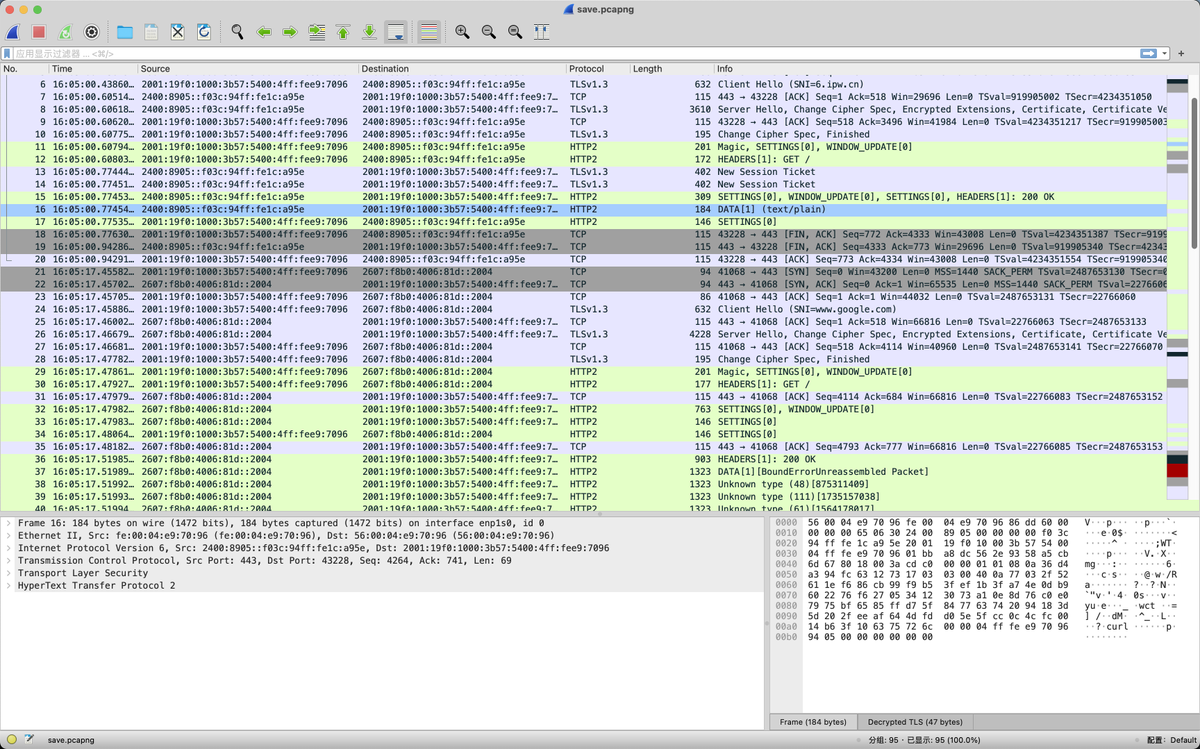The height and width of the screenshot is (749, 1200).
Task: Select packet 9 with Seq=518 Ack=3496
Action: pyautogui.click(x=583, y=122)
